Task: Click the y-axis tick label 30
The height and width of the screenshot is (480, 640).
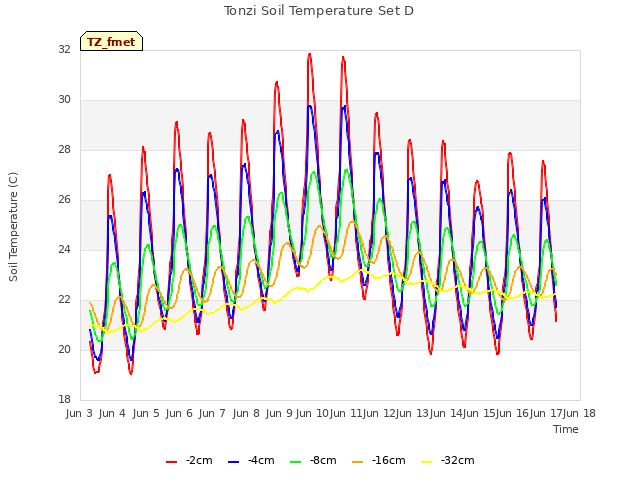Action: click(x=64, y=100)
